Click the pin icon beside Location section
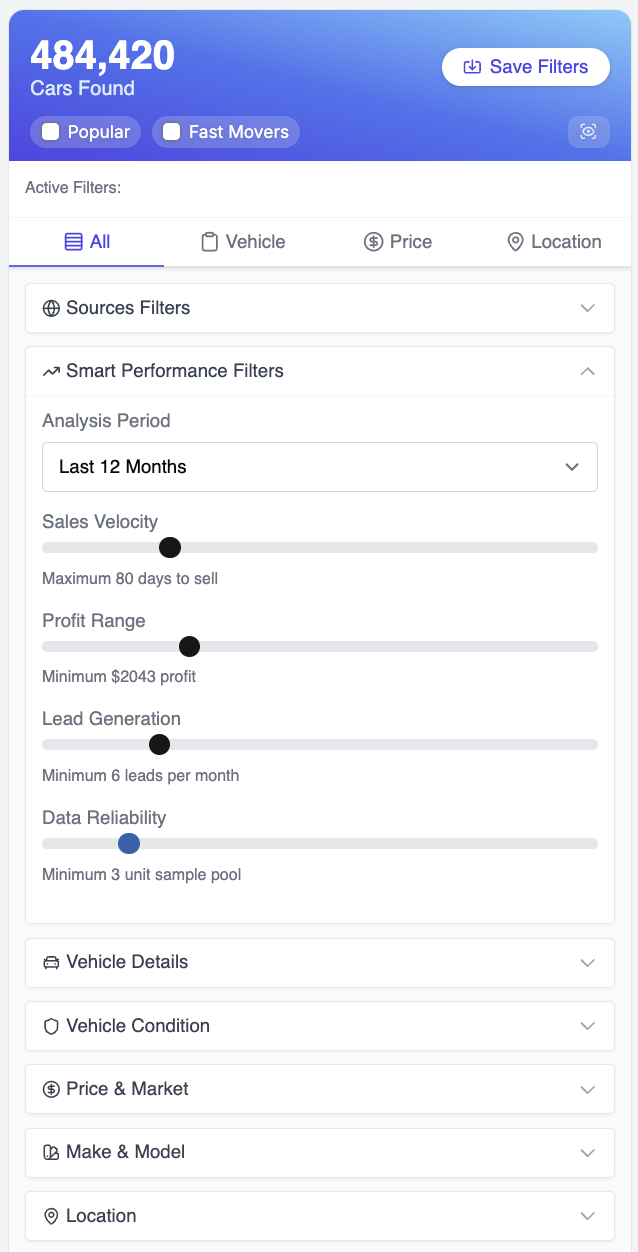 [x=51, y=1216]
